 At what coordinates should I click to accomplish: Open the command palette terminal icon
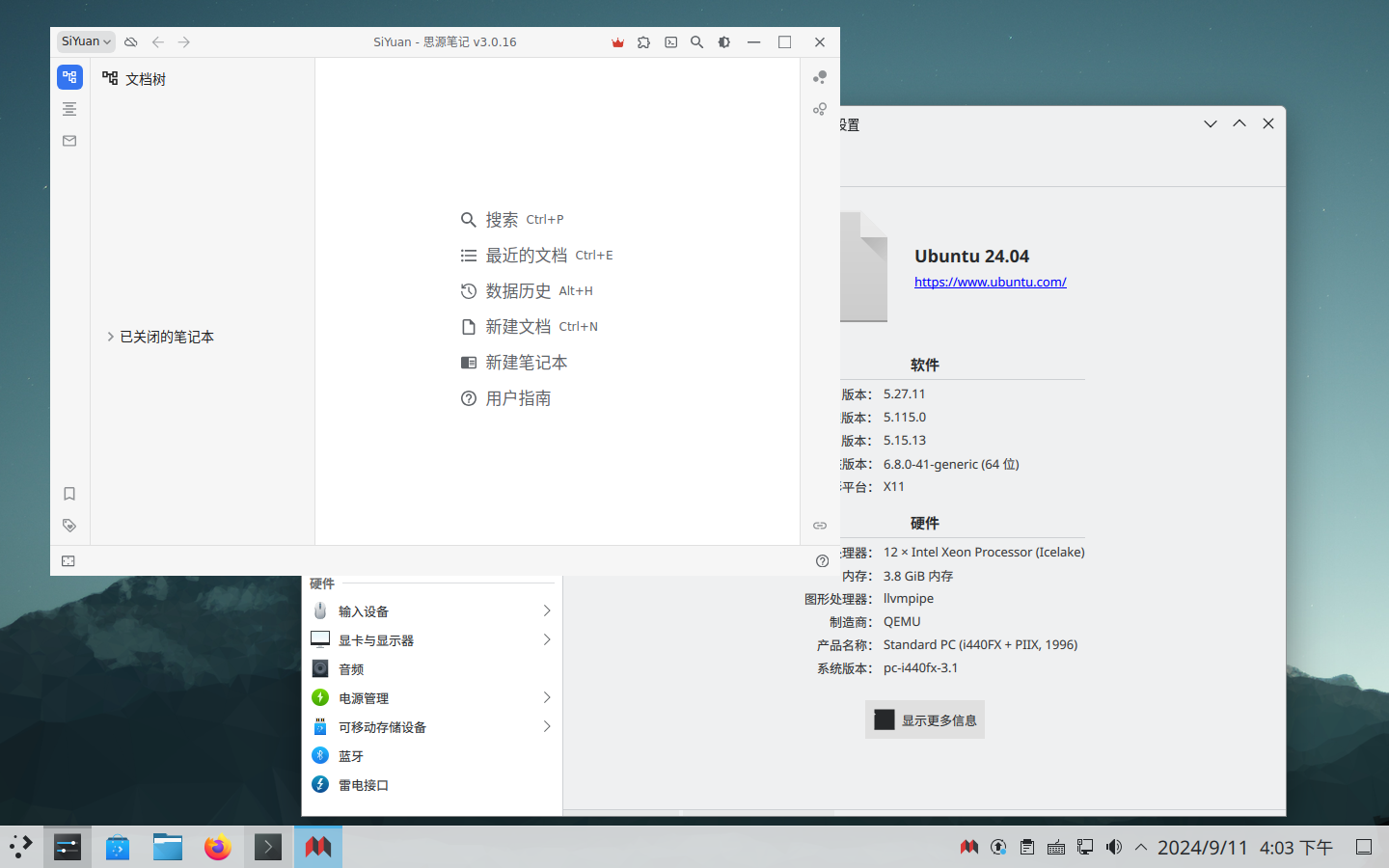tap(671, 42)
